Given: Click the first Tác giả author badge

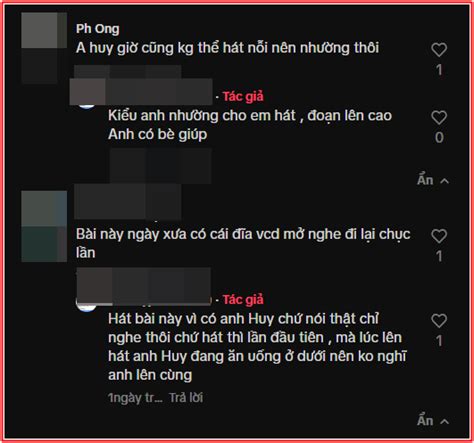Looking at the screenshot, I should coord(243,97).
